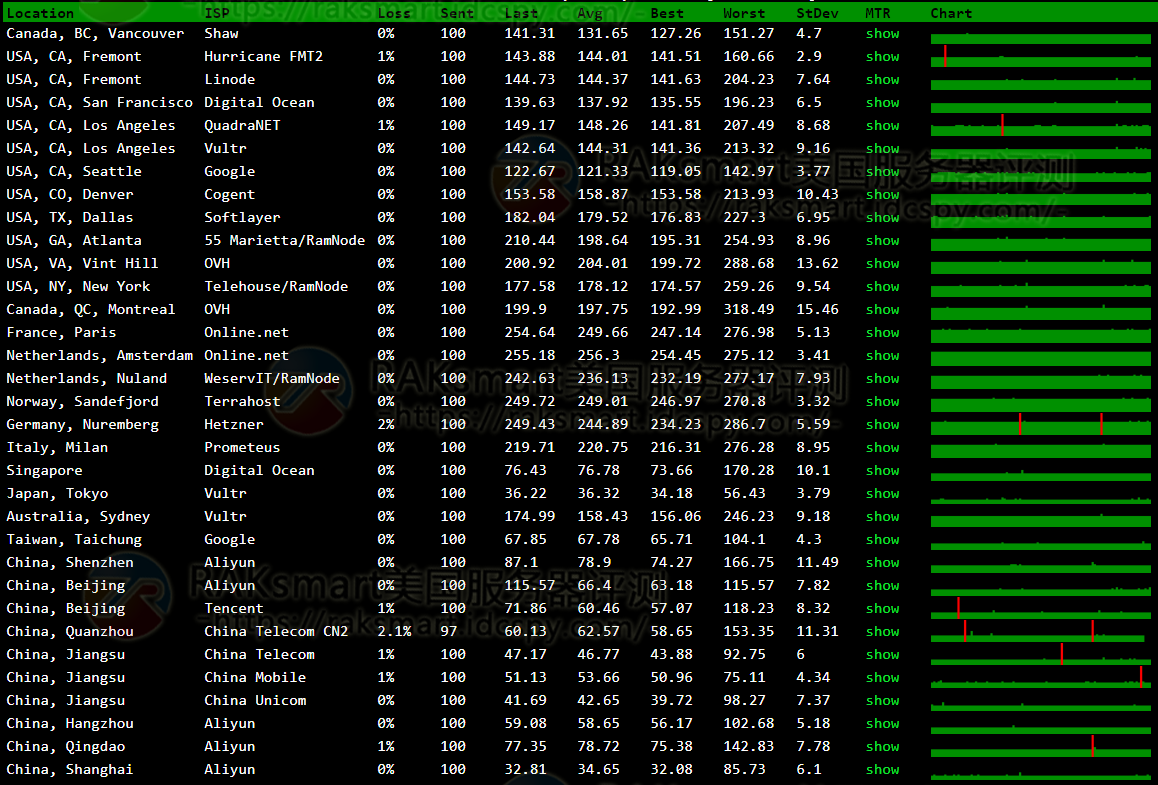Open show link for Vint Hill OVH
This screenshot has height=785, width=1158.
pos(883,264)
